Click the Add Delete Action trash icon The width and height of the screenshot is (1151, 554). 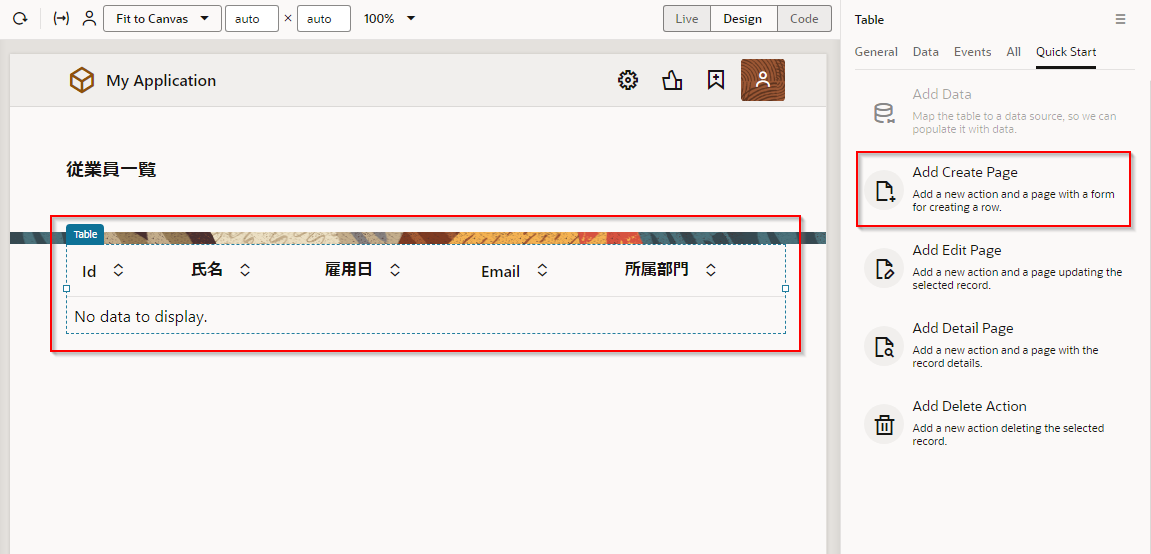pos(884,425)
